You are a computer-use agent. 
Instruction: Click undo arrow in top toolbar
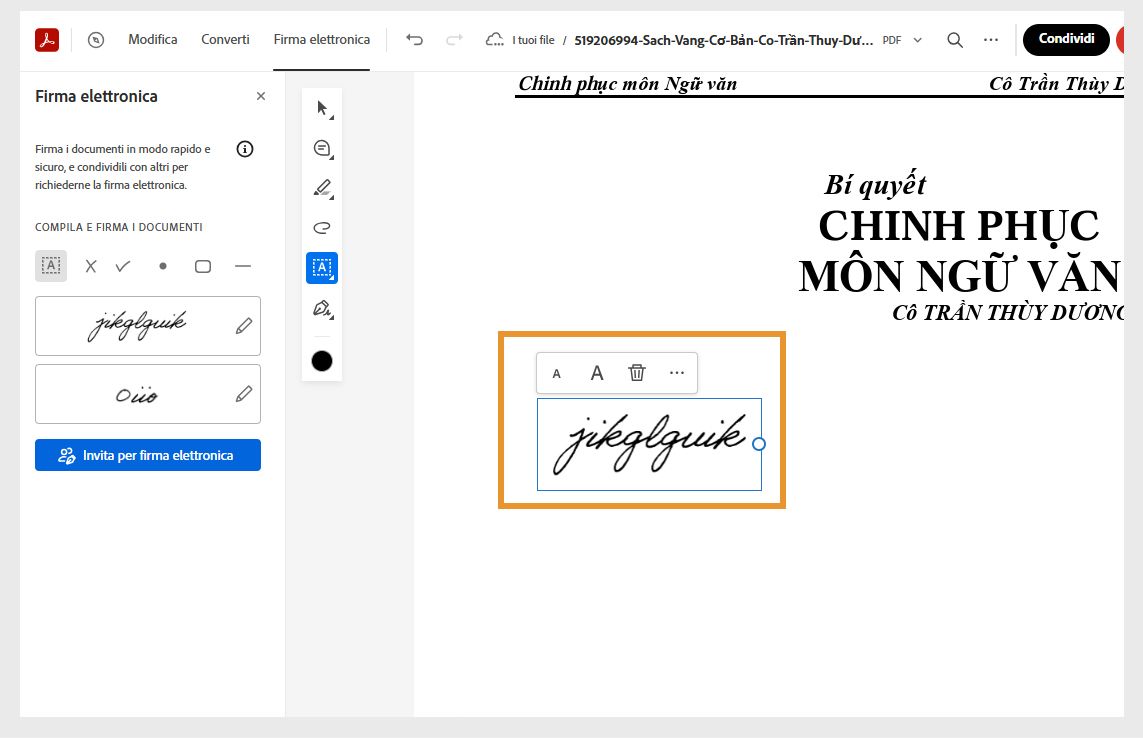coord(414,39)
